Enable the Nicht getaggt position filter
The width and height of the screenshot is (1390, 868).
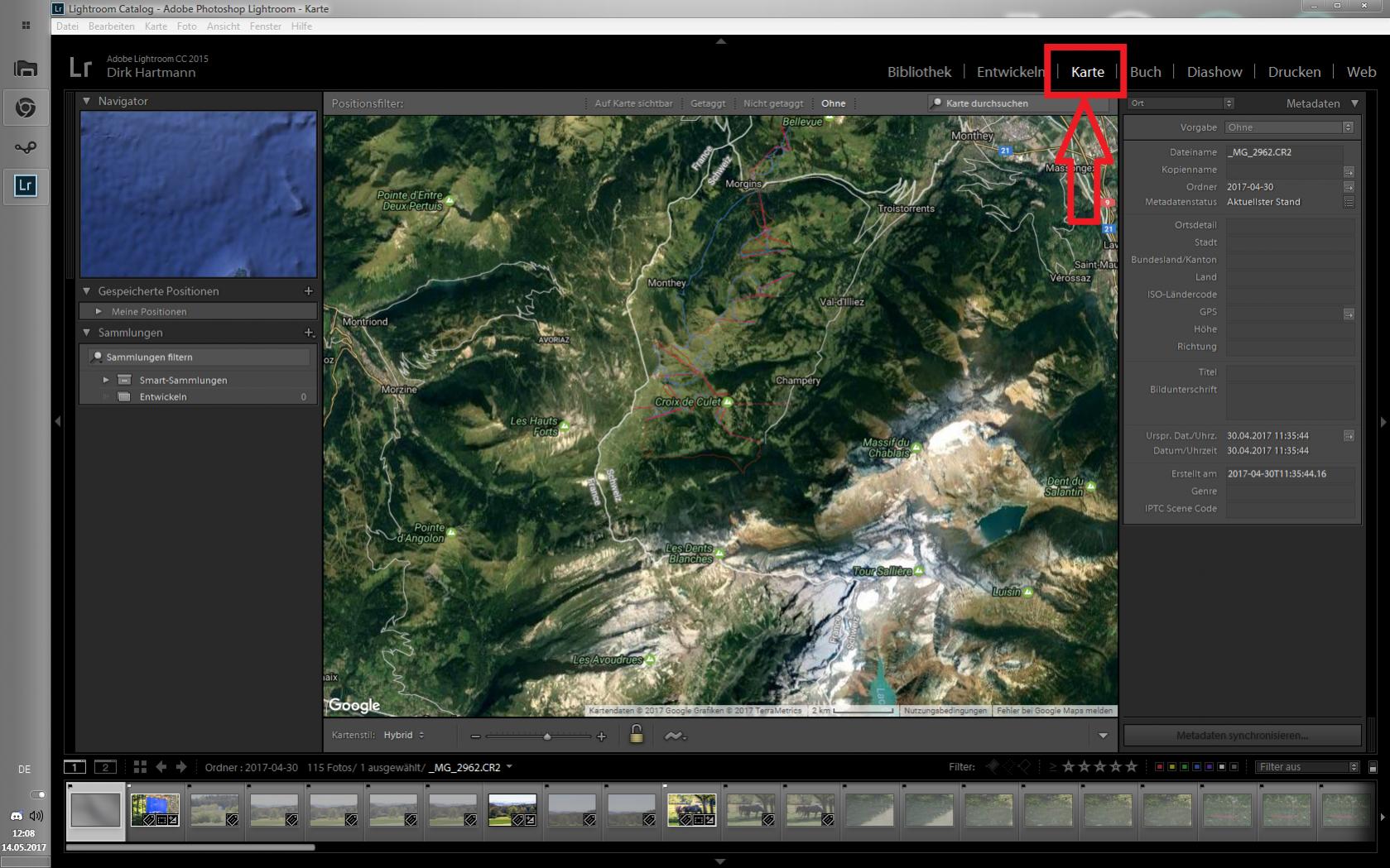pos(773,103)
